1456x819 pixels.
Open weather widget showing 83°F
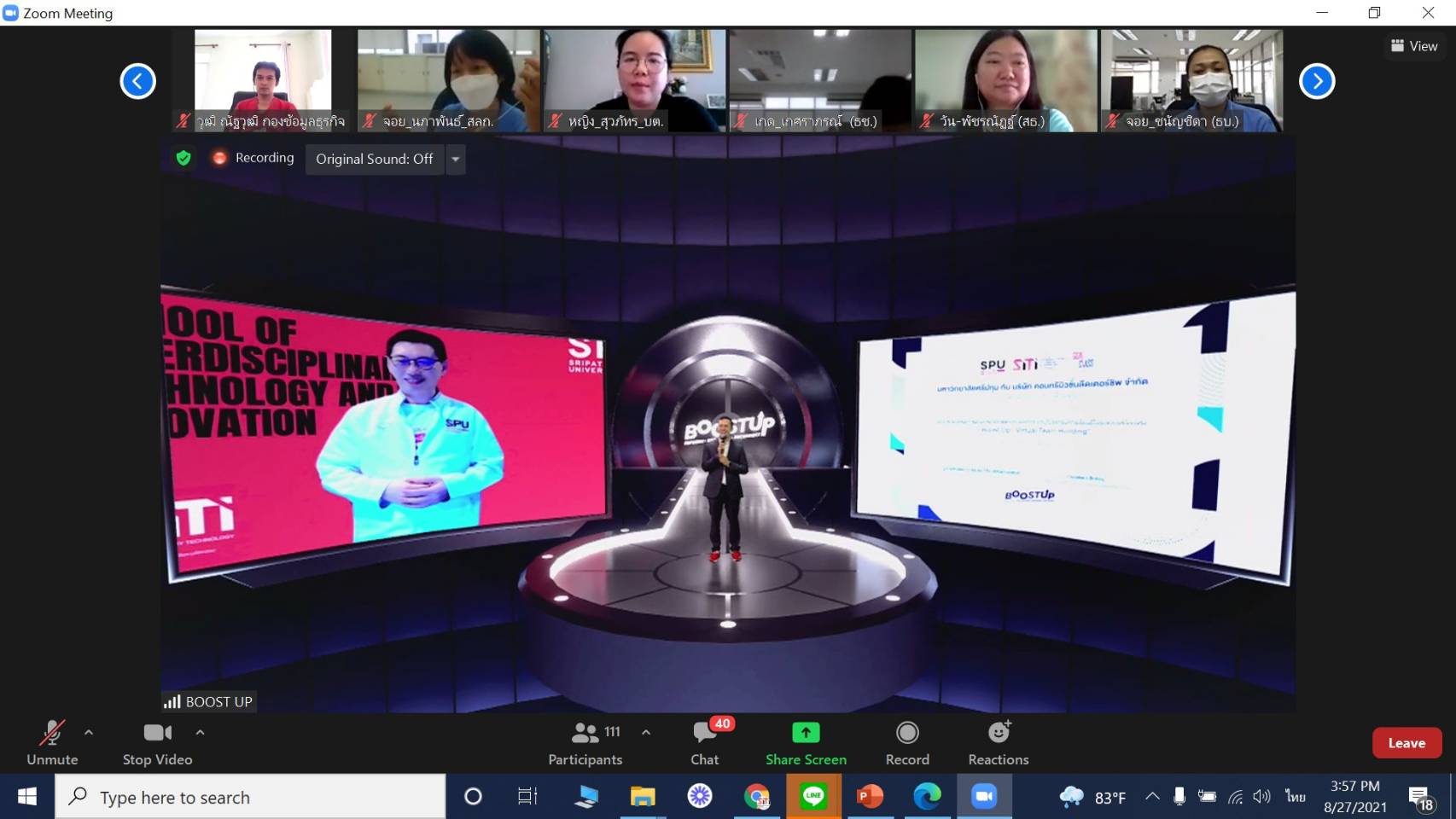point(1092,797)
